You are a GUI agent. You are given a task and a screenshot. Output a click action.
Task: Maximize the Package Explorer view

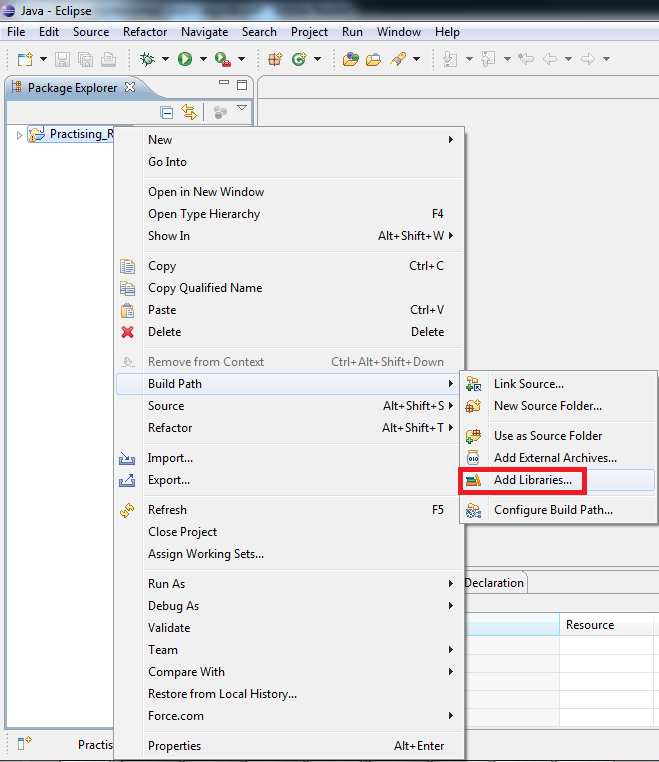(242, 85)
